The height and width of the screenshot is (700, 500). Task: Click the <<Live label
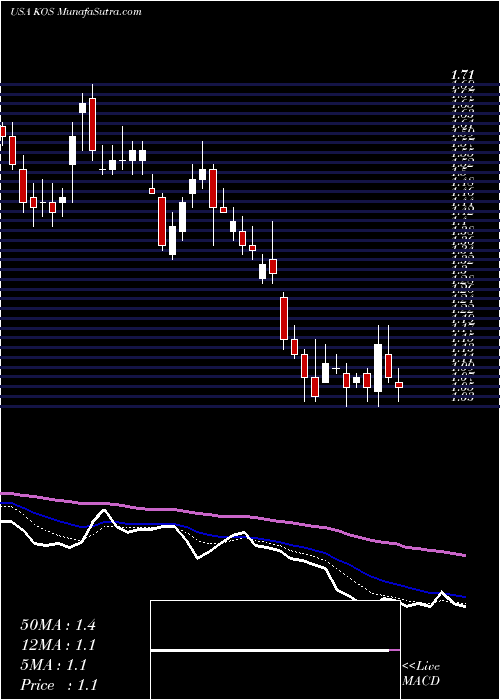pyautogui.click(x=421, y=667)
